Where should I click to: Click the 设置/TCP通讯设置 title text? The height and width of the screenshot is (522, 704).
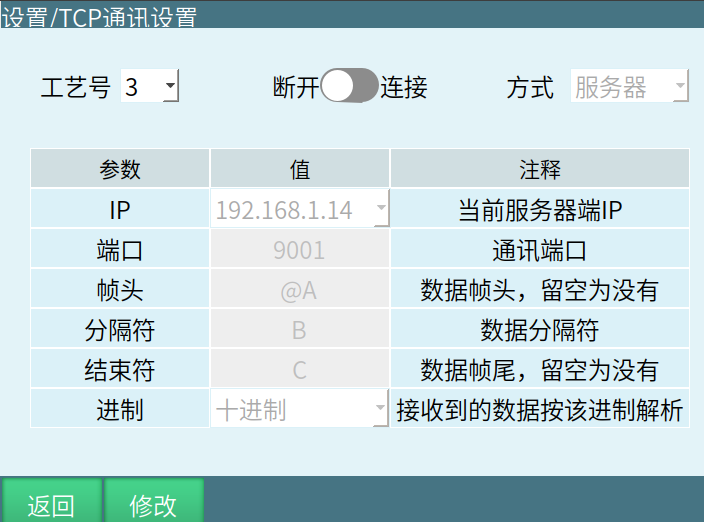(99, 17)
